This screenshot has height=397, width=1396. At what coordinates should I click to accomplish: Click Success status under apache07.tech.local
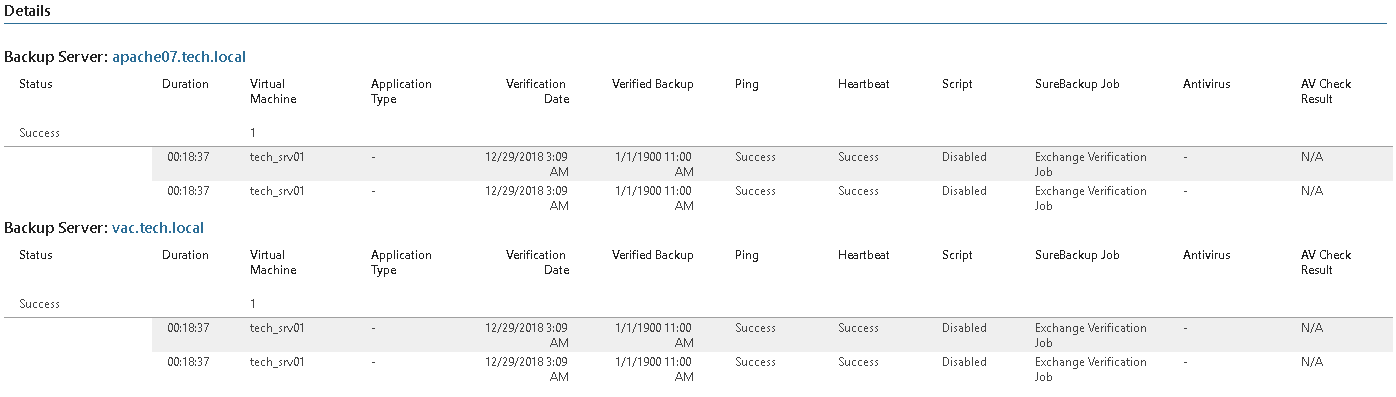(x=39, y=132)
